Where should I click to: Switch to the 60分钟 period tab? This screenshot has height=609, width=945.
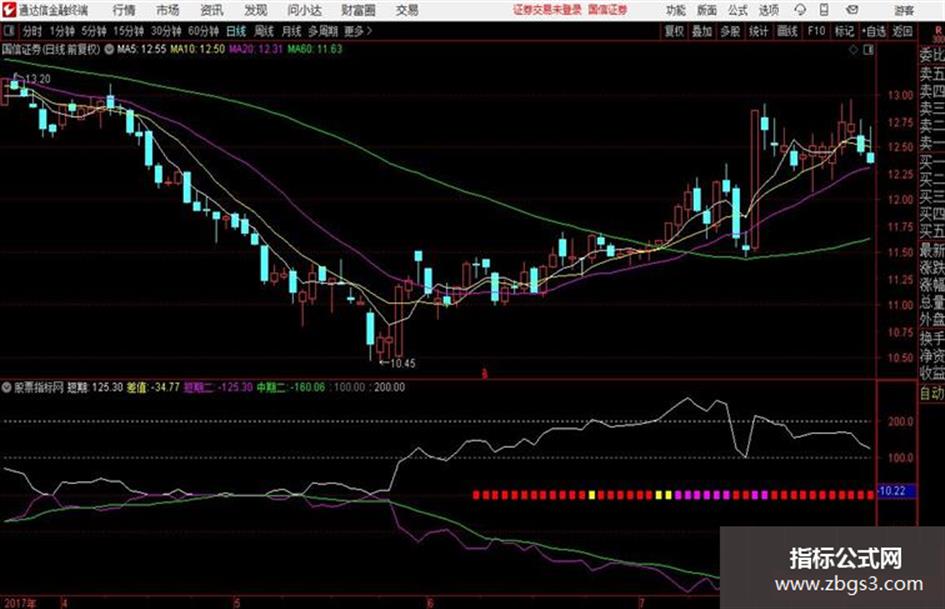click(204, 31)
